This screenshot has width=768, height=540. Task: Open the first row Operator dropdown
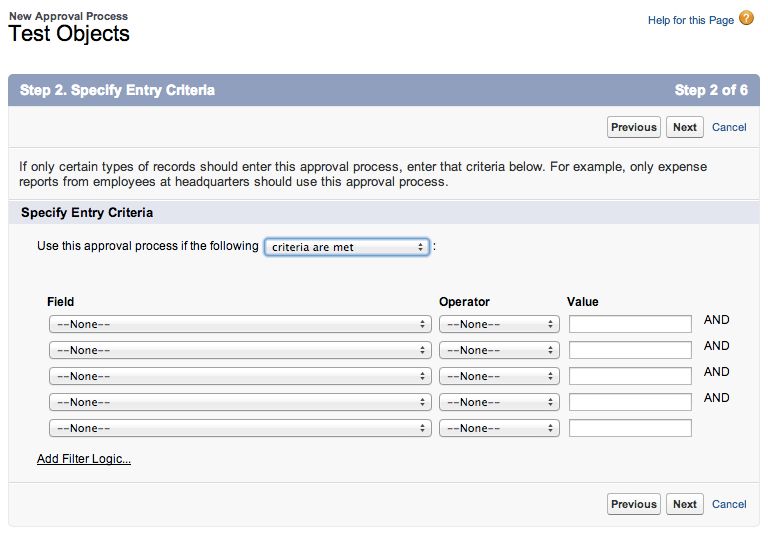click(x=498, y=324)
